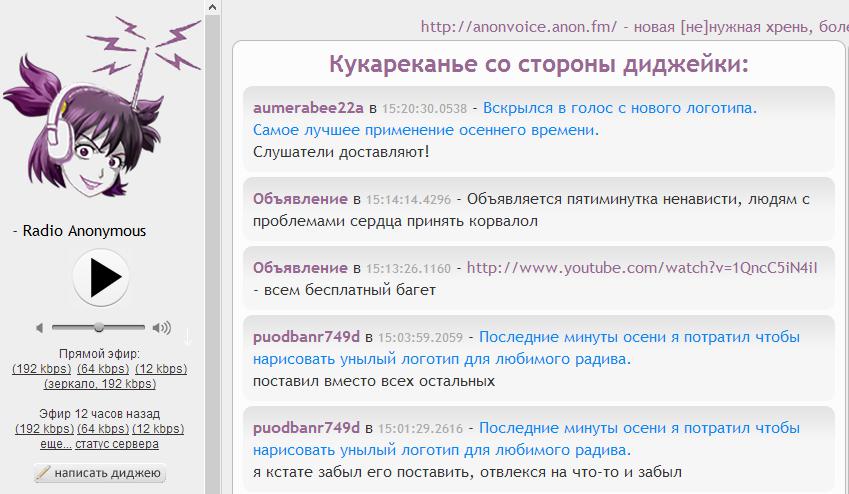Click username puodbanr749d at 15:01:29

pyautogui.click(x=306, y=428)
